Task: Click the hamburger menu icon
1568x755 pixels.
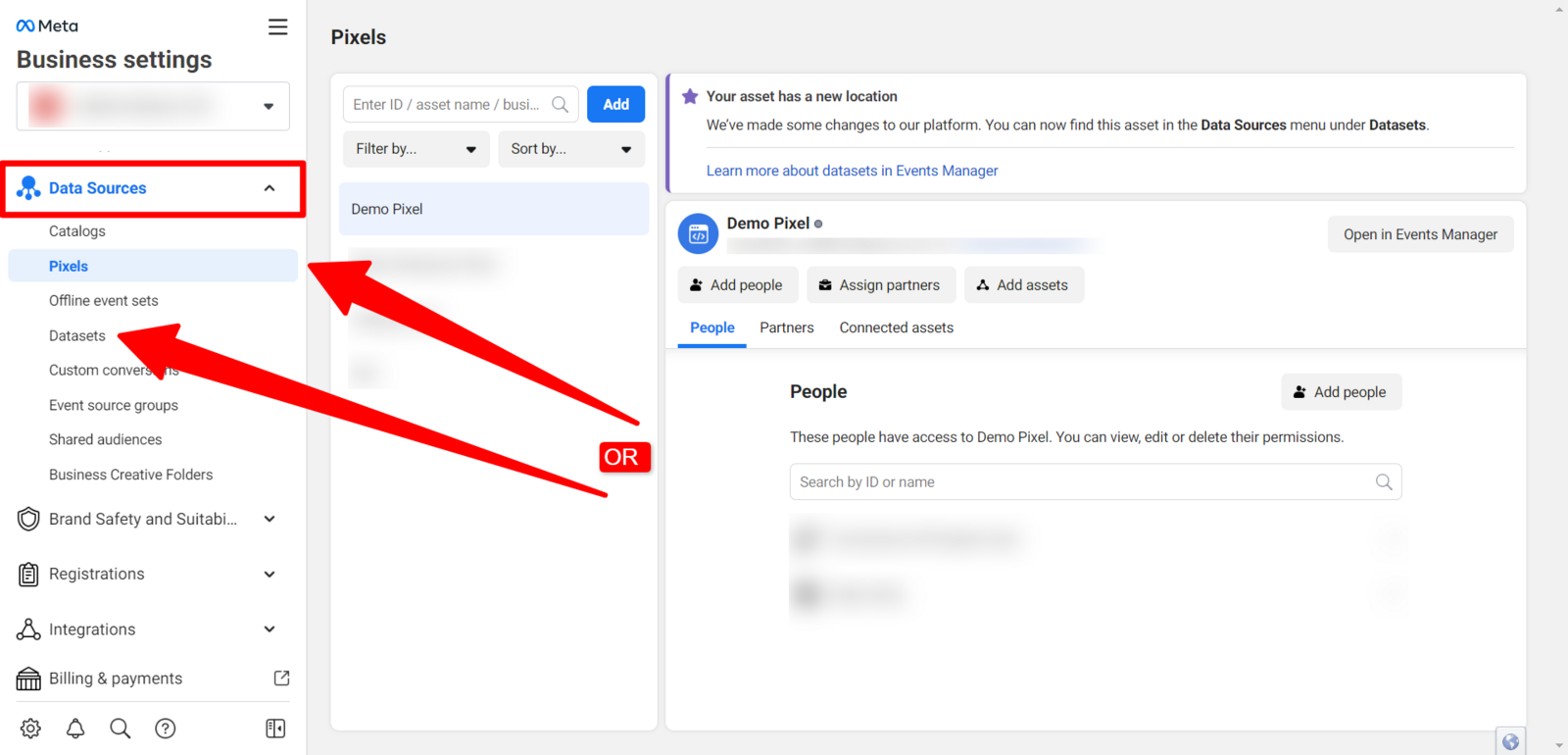Action: tap(278, 27)
